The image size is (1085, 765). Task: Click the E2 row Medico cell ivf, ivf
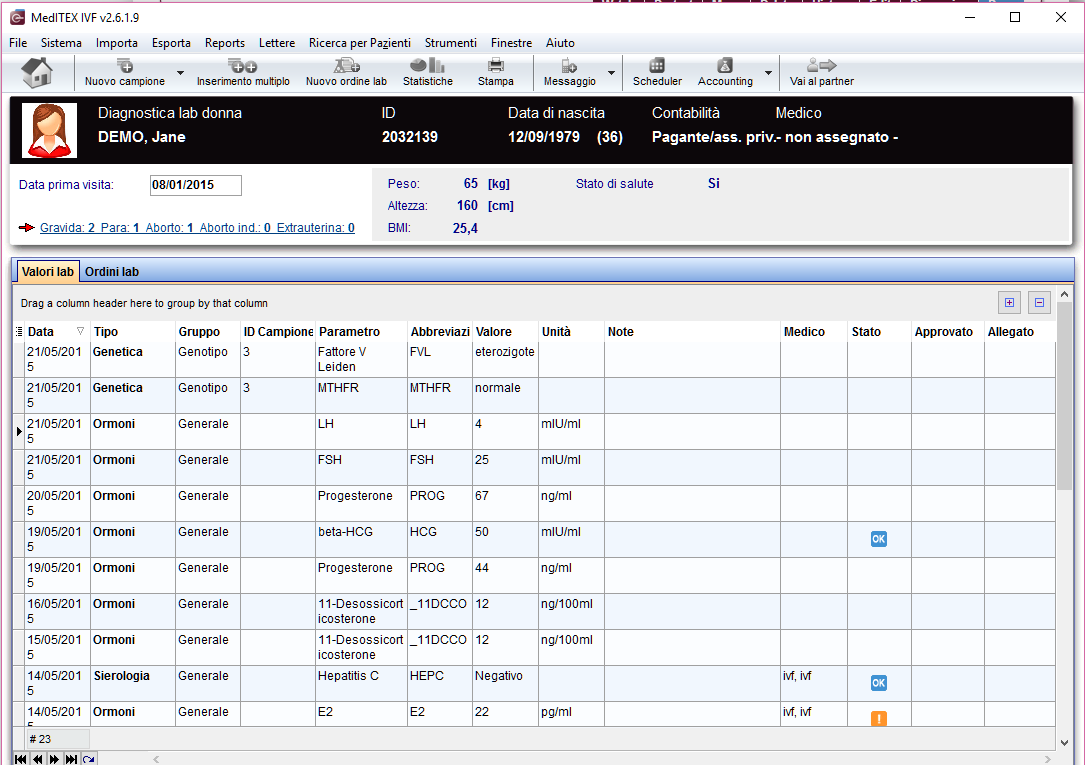pos(814,714)
